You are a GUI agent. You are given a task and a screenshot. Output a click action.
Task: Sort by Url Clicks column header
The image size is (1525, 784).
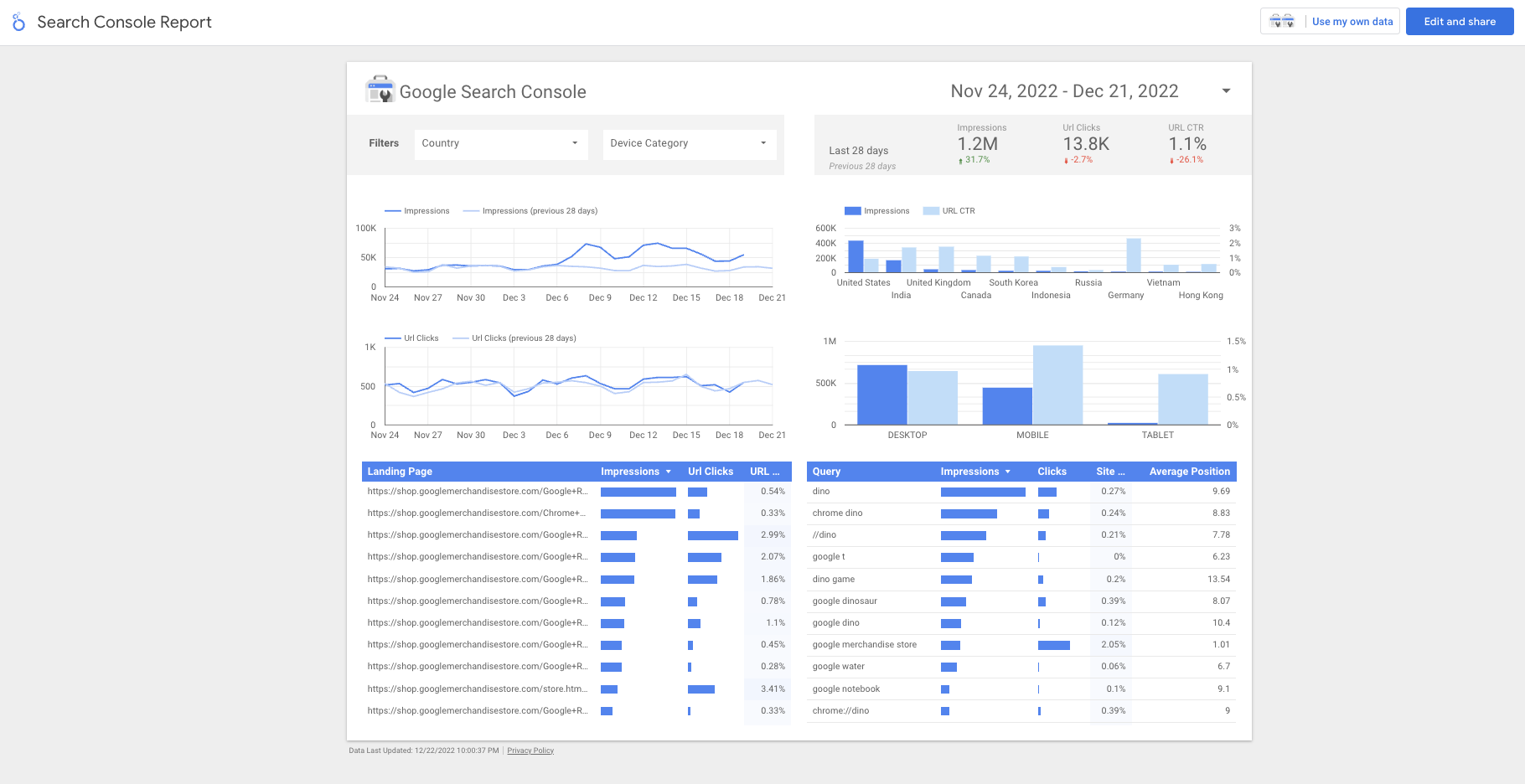[710, 472]
